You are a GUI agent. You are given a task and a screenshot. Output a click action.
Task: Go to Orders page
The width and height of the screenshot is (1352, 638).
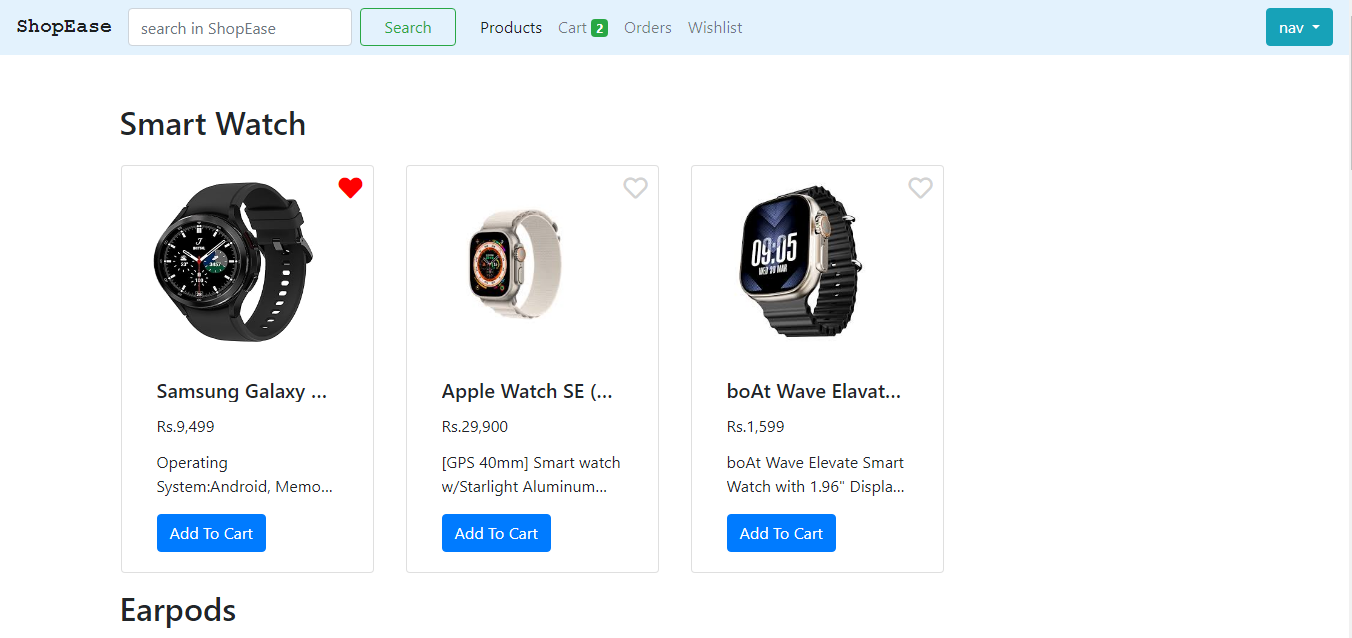[x=648, y=28]
